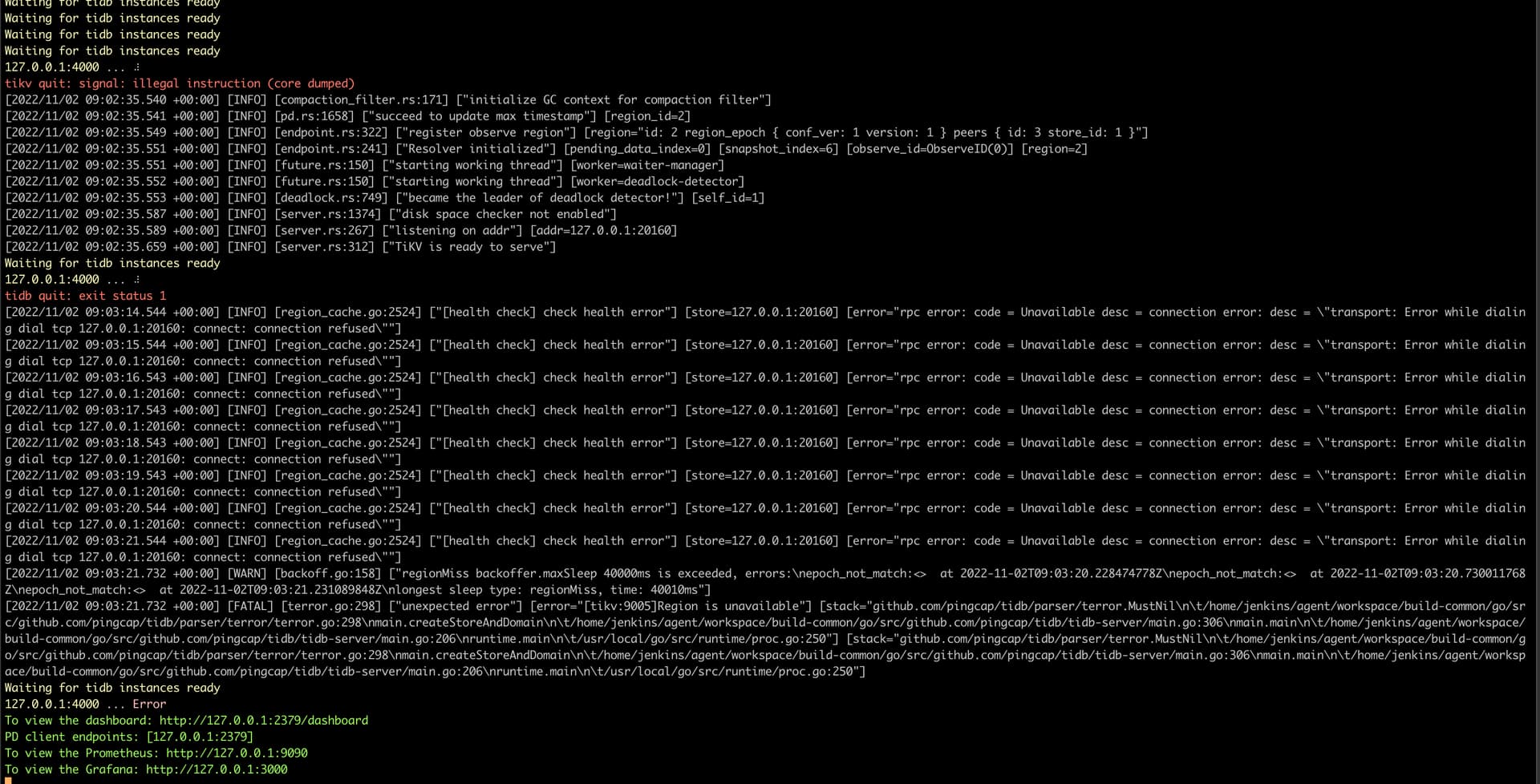Click 'register observe region' log entry
The height and width of the screenshot is (784, 1540).
point(577,132)
